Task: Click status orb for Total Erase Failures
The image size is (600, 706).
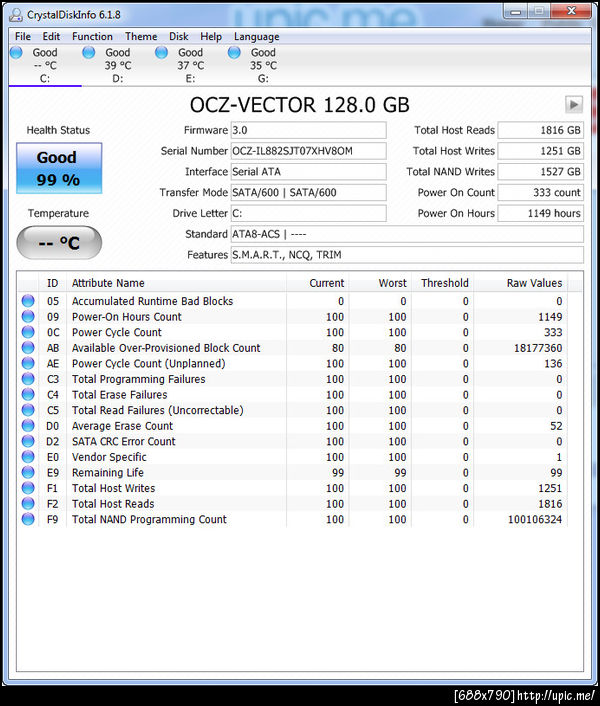Action: (x=28, y=394)
